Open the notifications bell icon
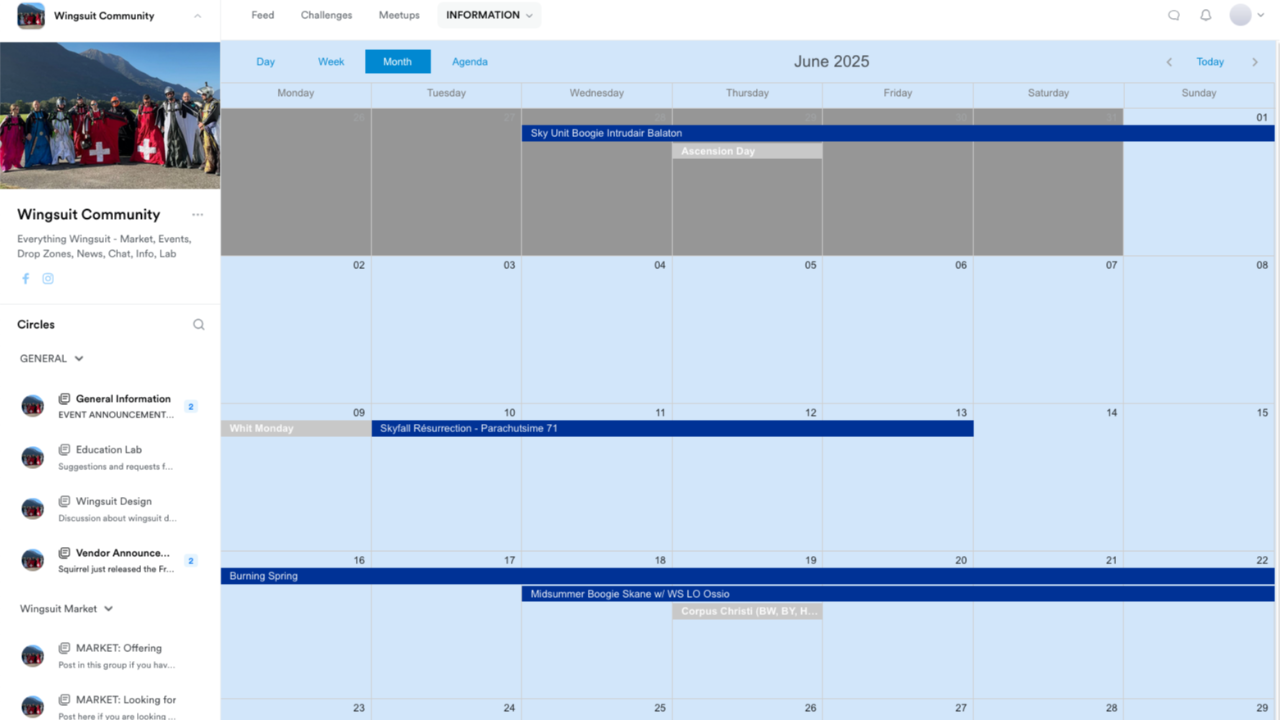This screenshot has height=720, width=1280. (x=1206, y=15)
